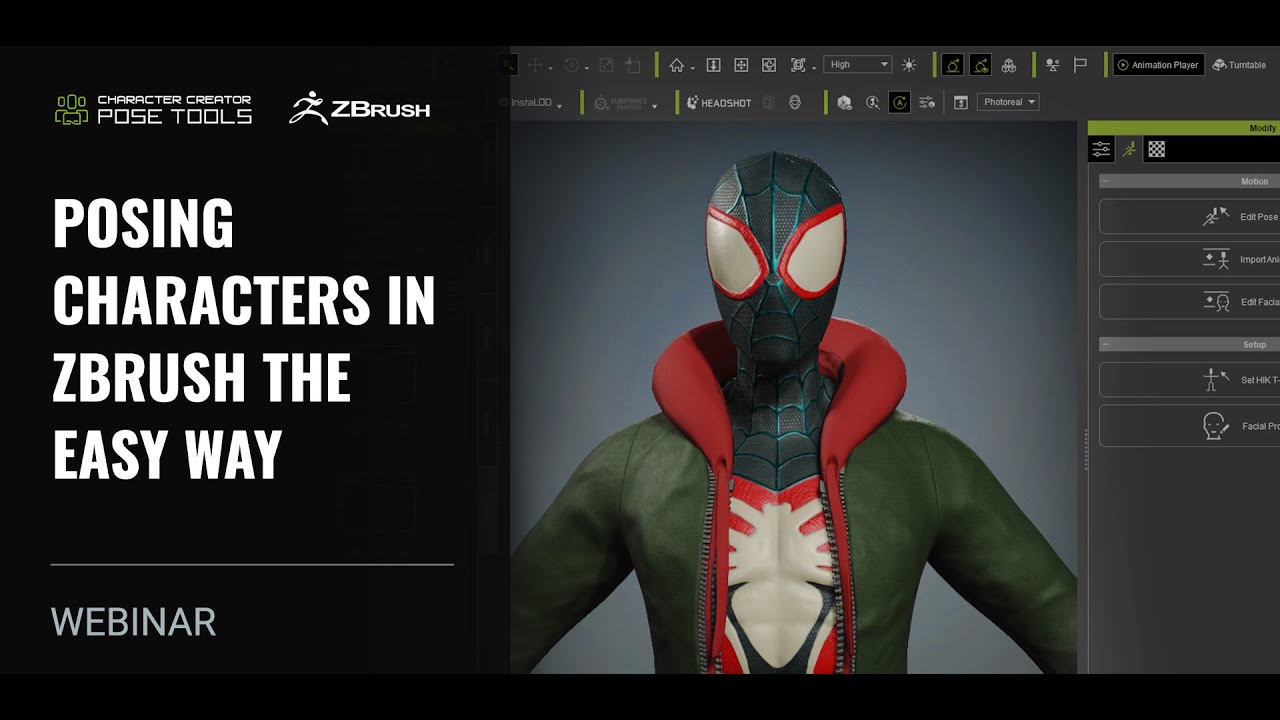Click the Modify panel left-edge grip handle

(x=1085, y=449)
